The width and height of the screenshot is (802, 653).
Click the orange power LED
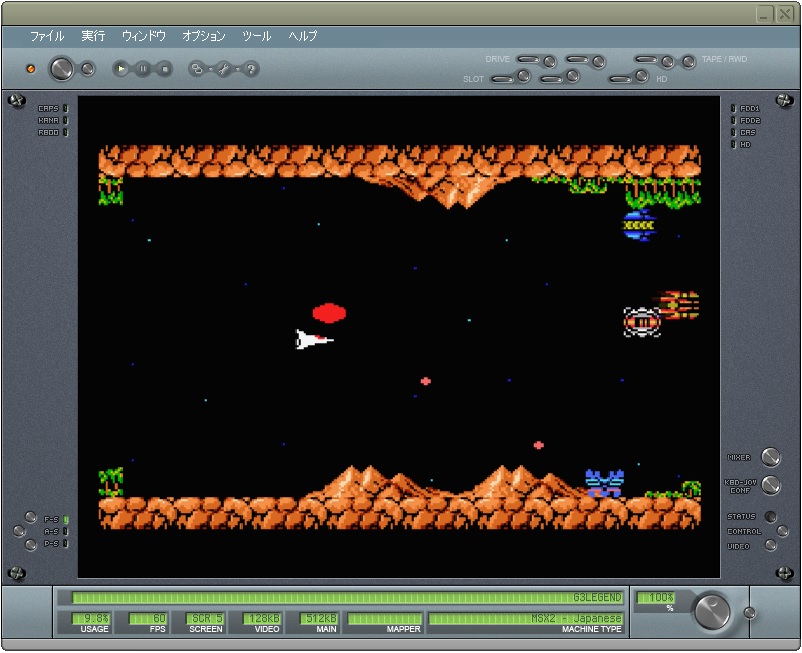click(31, 69)
